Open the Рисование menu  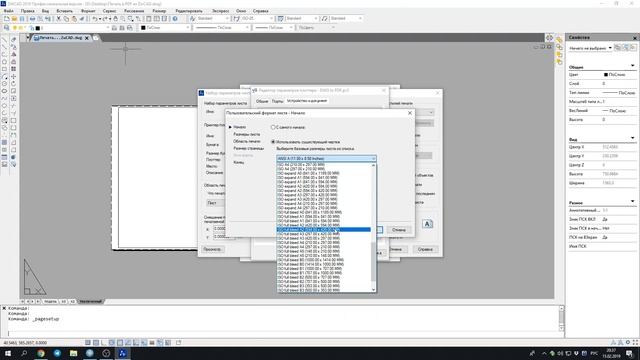pyautogui.click(x=134, y=11)
